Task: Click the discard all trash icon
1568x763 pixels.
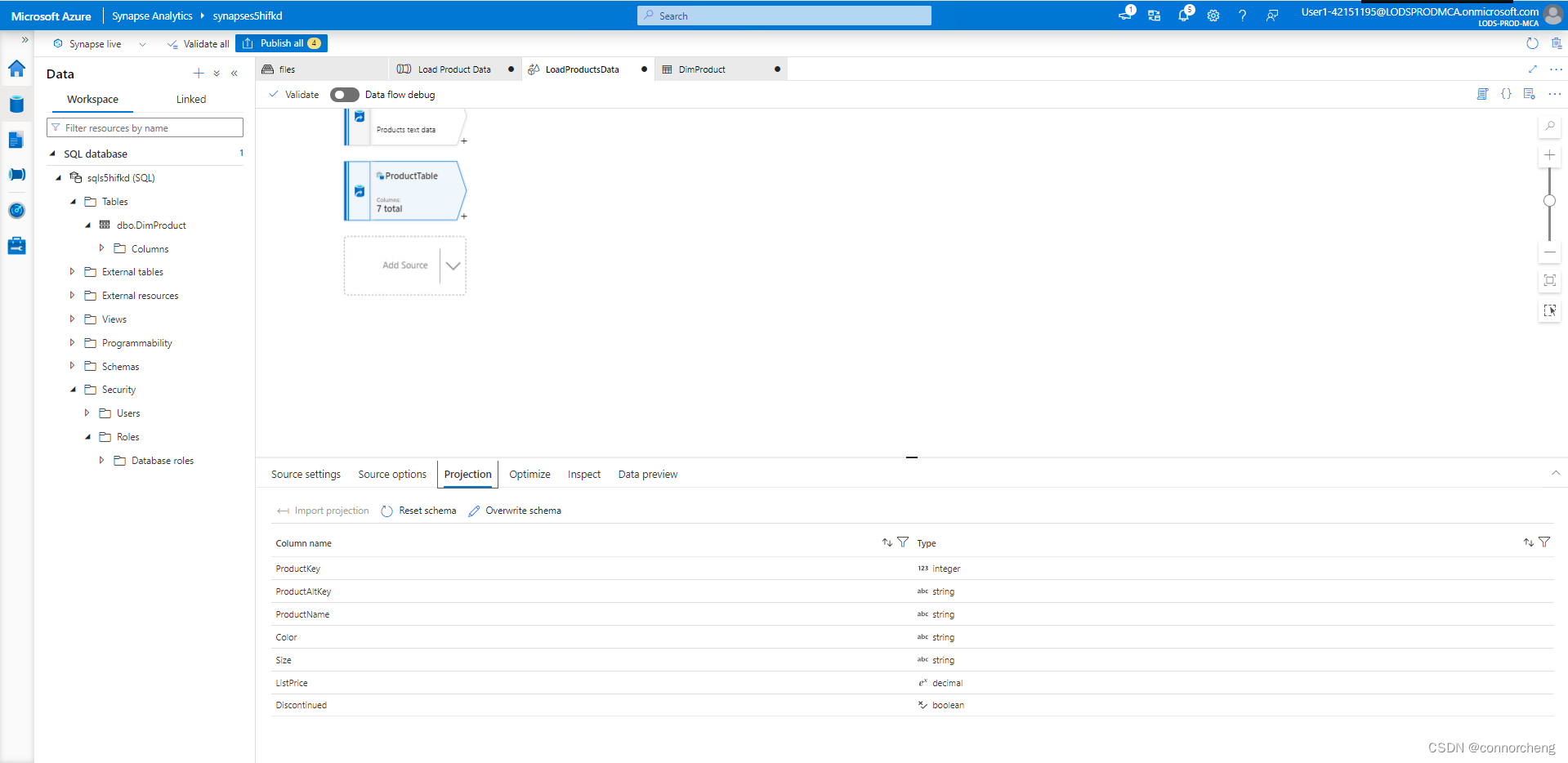Action: click(1556, 43)
